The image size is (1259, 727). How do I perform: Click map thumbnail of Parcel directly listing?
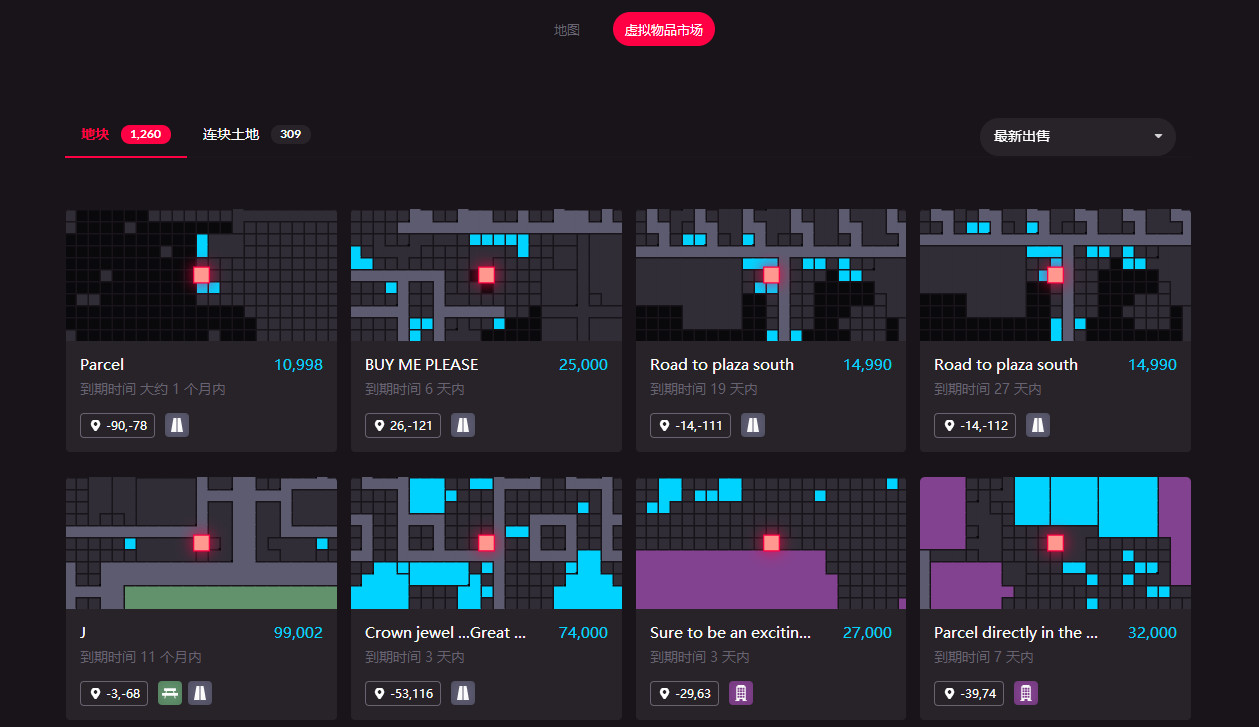[x=1055, y=543]
